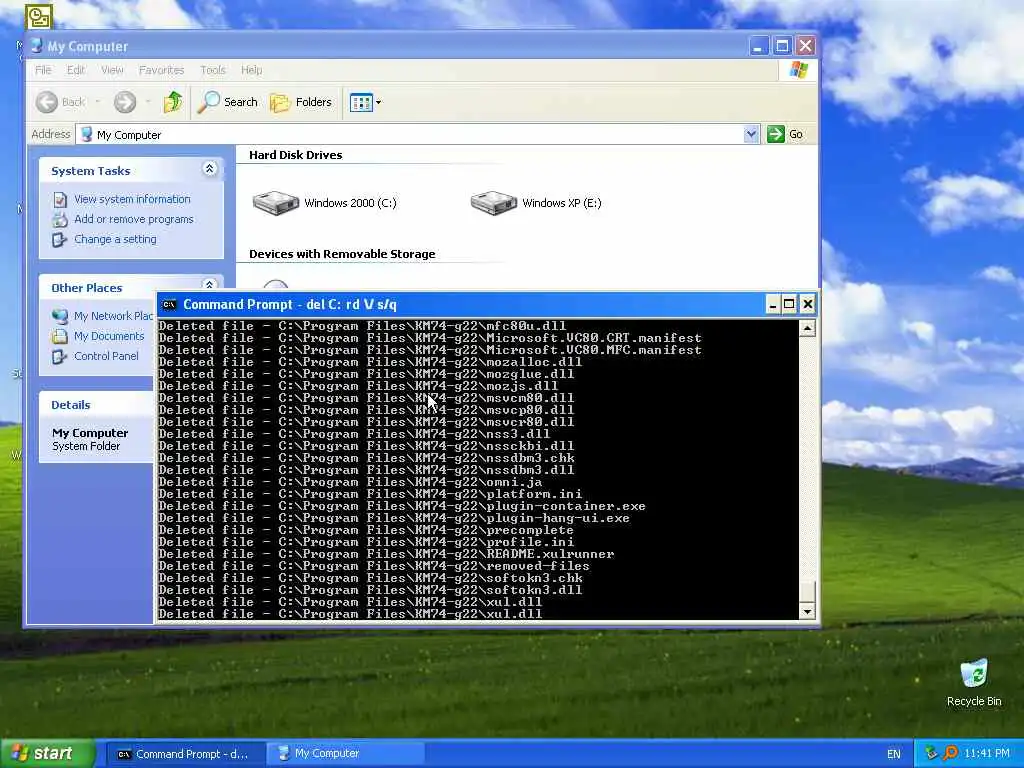Maximize the Command Prompt window
This screenshot has height=768, width=1024.
coord(790,304)
